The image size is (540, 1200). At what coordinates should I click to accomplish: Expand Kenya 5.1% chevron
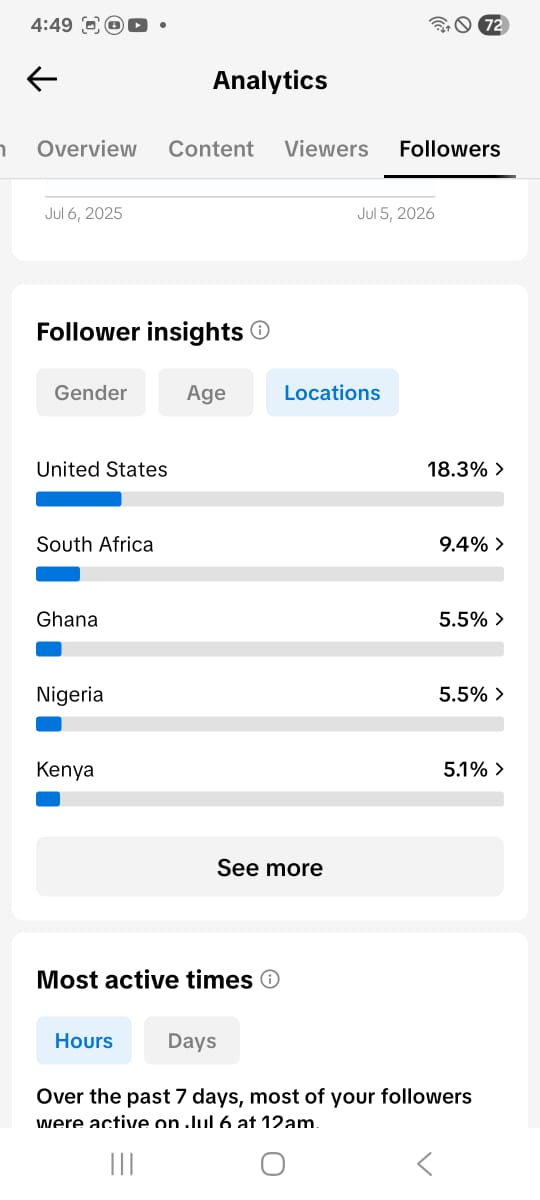[499, 769]
